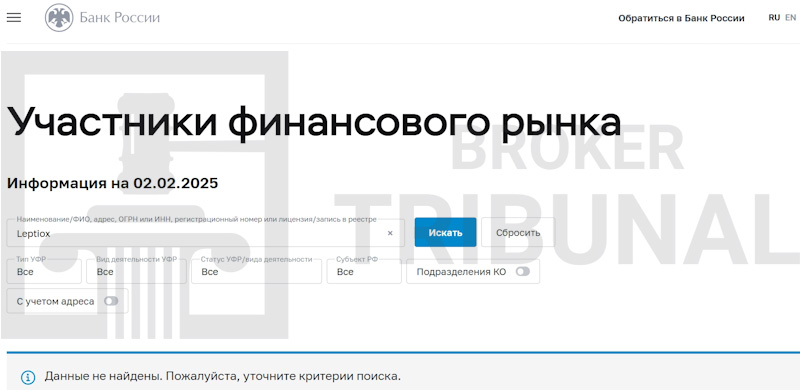This screenshot has width=800, height=390.
Task: Click the Банк России logo text
Action: click(119, 18)
